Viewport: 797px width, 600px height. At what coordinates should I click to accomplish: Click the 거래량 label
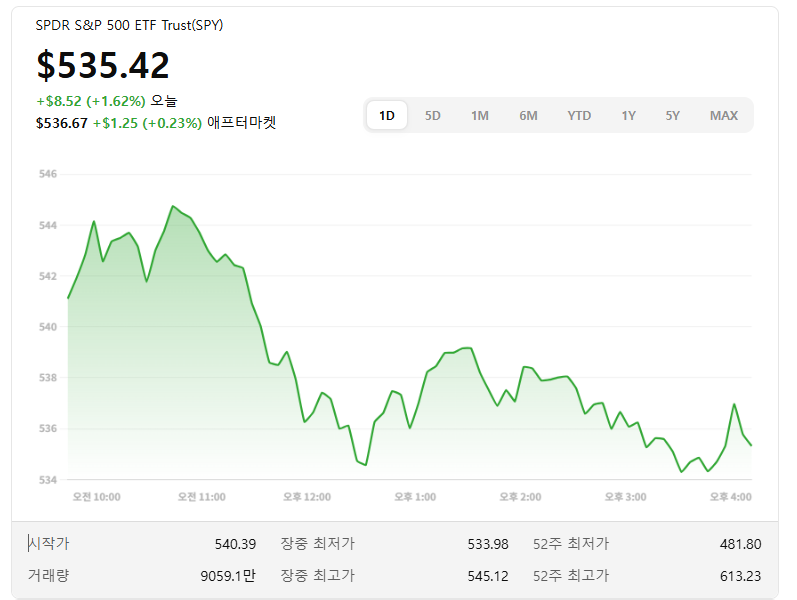[48, 576]
